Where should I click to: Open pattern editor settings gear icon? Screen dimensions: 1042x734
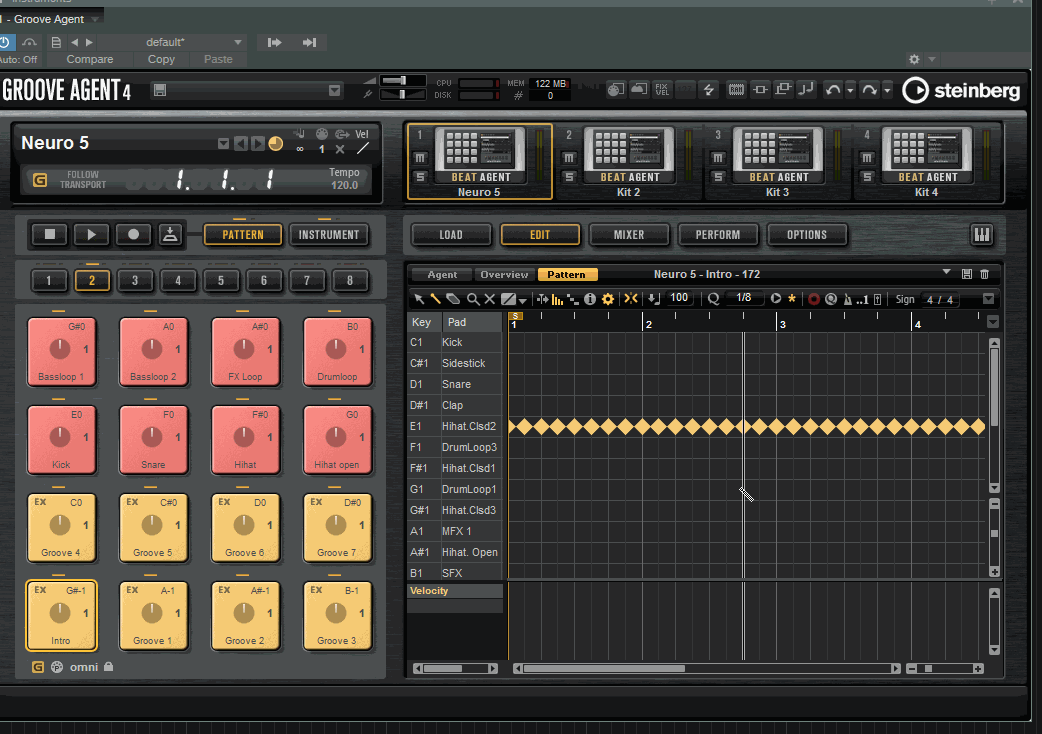(x=607, y=298)
